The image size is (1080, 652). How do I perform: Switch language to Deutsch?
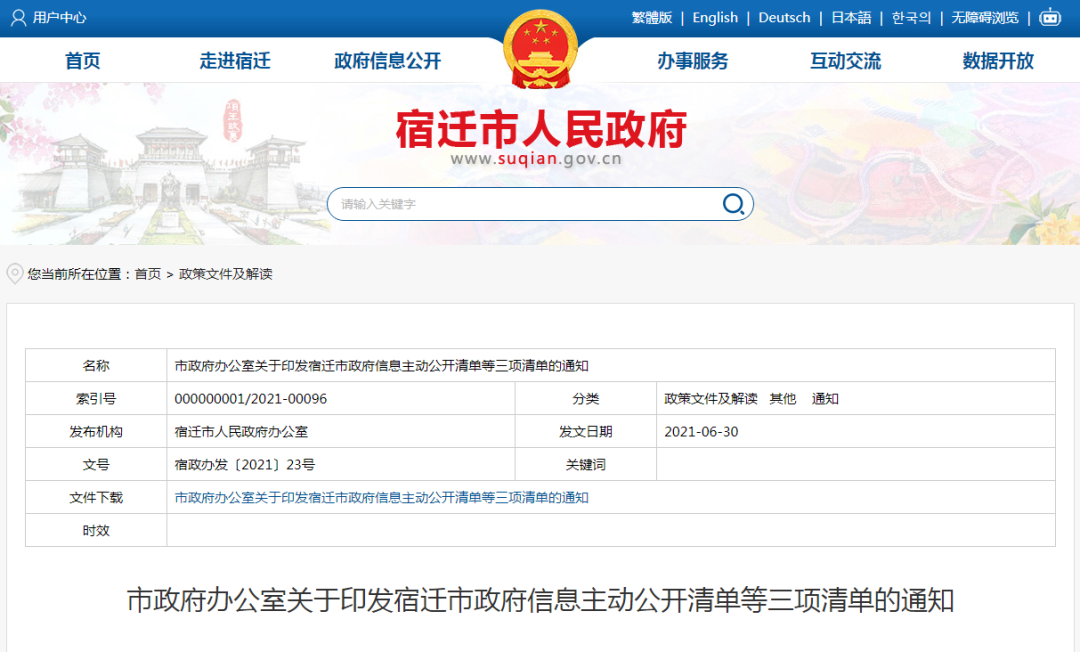point(784,17)
